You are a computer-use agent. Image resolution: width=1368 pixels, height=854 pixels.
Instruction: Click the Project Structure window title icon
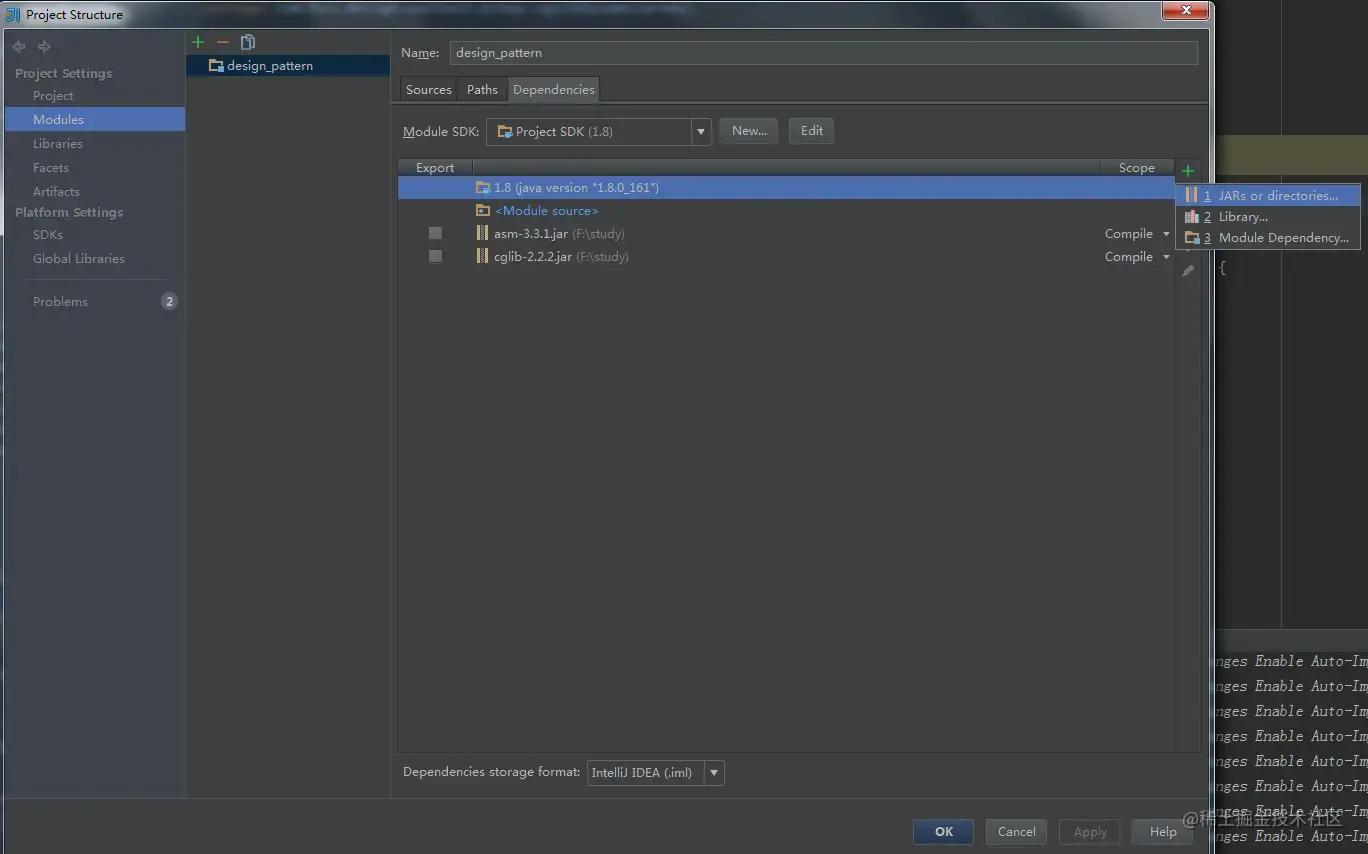pos(12,14)
